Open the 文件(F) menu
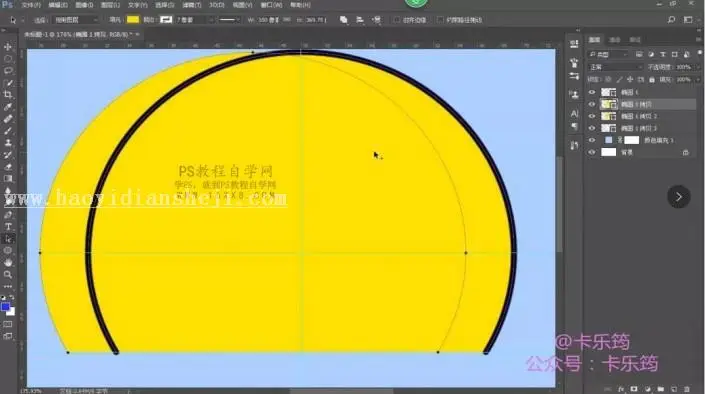705x394 pixels. coord(31,5)
